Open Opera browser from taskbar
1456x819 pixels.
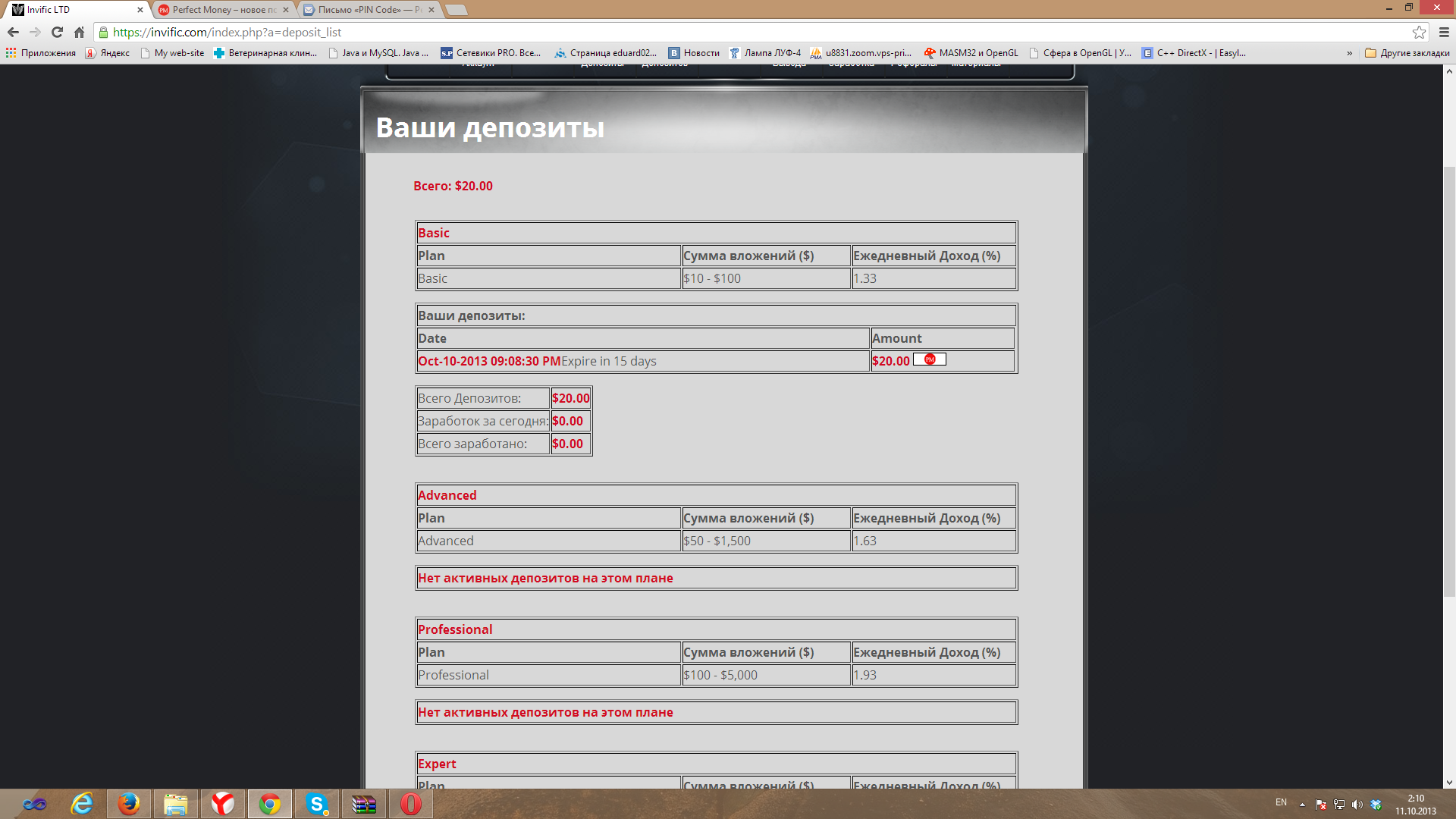tap(410, 804)
